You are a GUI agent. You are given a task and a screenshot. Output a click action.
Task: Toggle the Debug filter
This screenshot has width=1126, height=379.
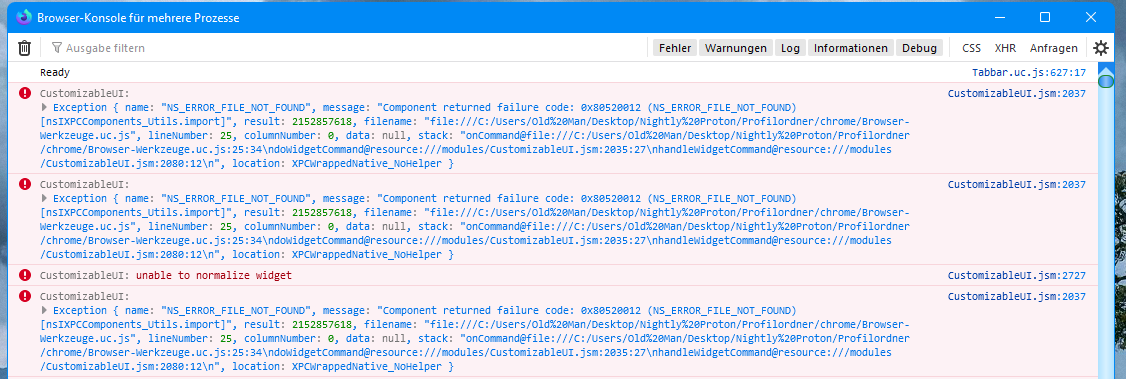[919, 48]
